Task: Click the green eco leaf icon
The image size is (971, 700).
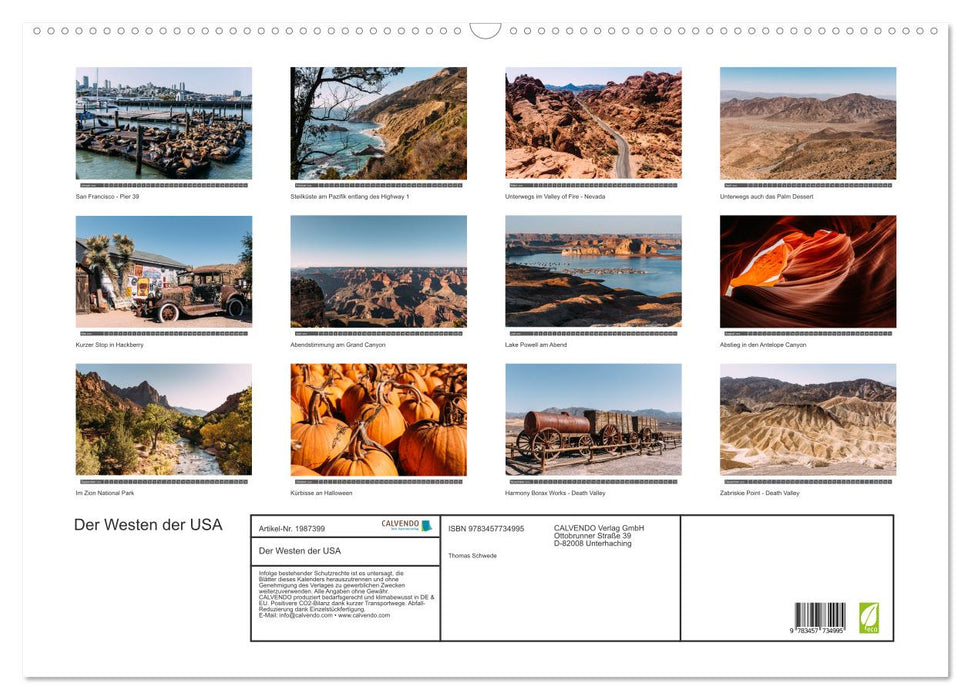Action: [x=869, y=616]
